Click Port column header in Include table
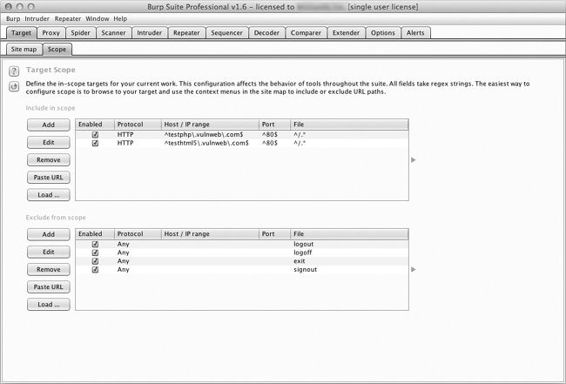The height and width of the screenshot is (384, 566). (x=274, y=125)
